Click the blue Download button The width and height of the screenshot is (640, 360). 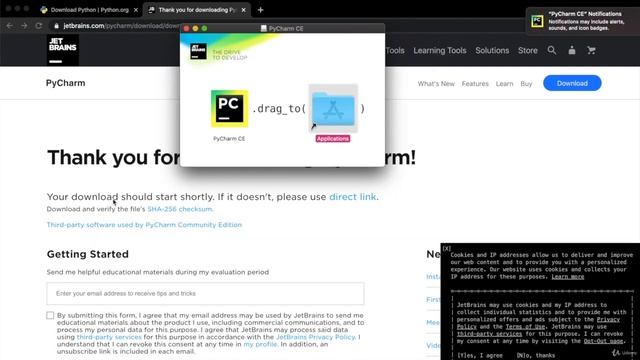click(572, 83)
